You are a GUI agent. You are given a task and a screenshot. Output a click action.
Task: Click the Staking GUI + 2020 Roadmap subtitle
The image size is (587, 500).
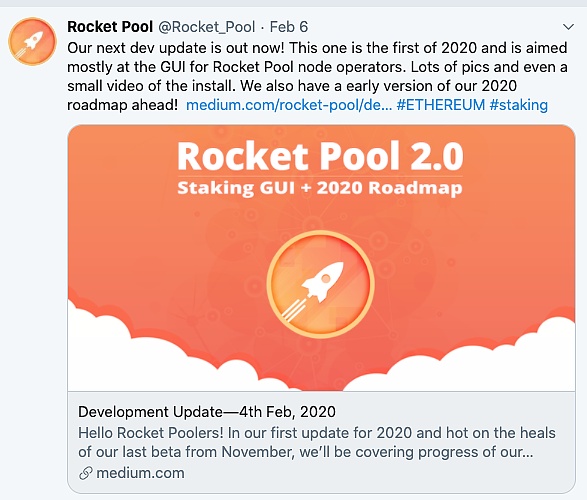click(x=320, y=188)
